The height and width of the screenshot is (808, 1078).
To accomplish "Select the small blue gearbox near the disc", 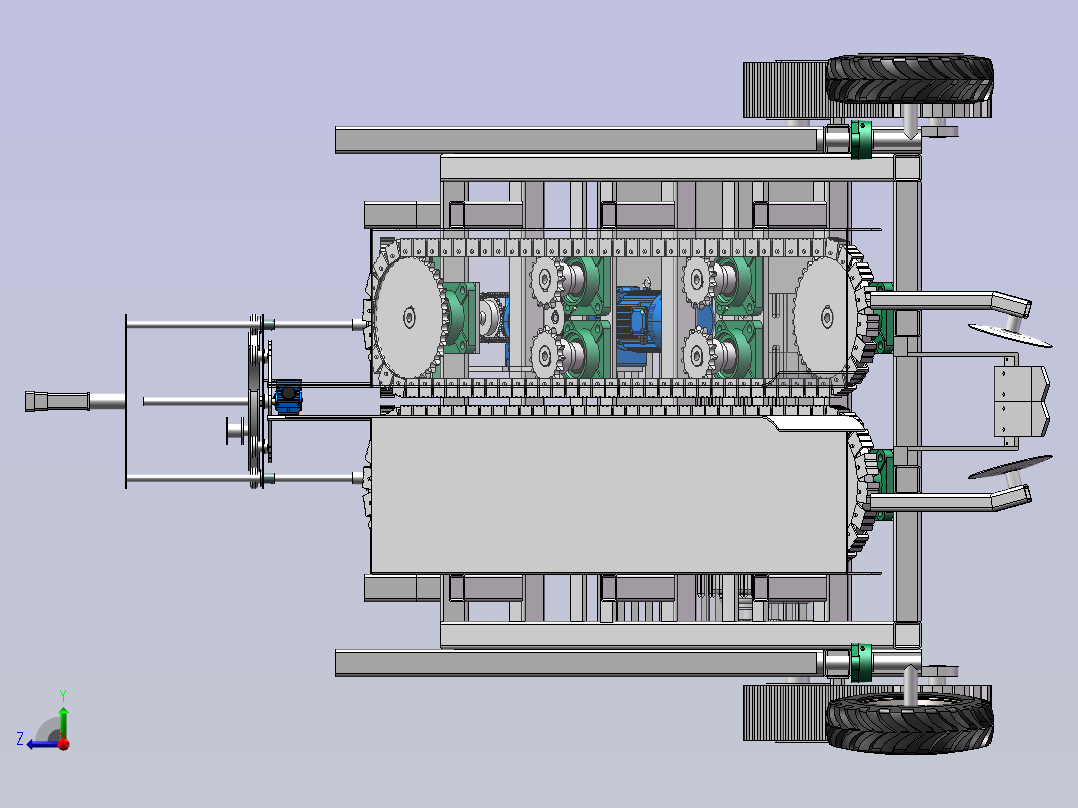I will [287, 397].
